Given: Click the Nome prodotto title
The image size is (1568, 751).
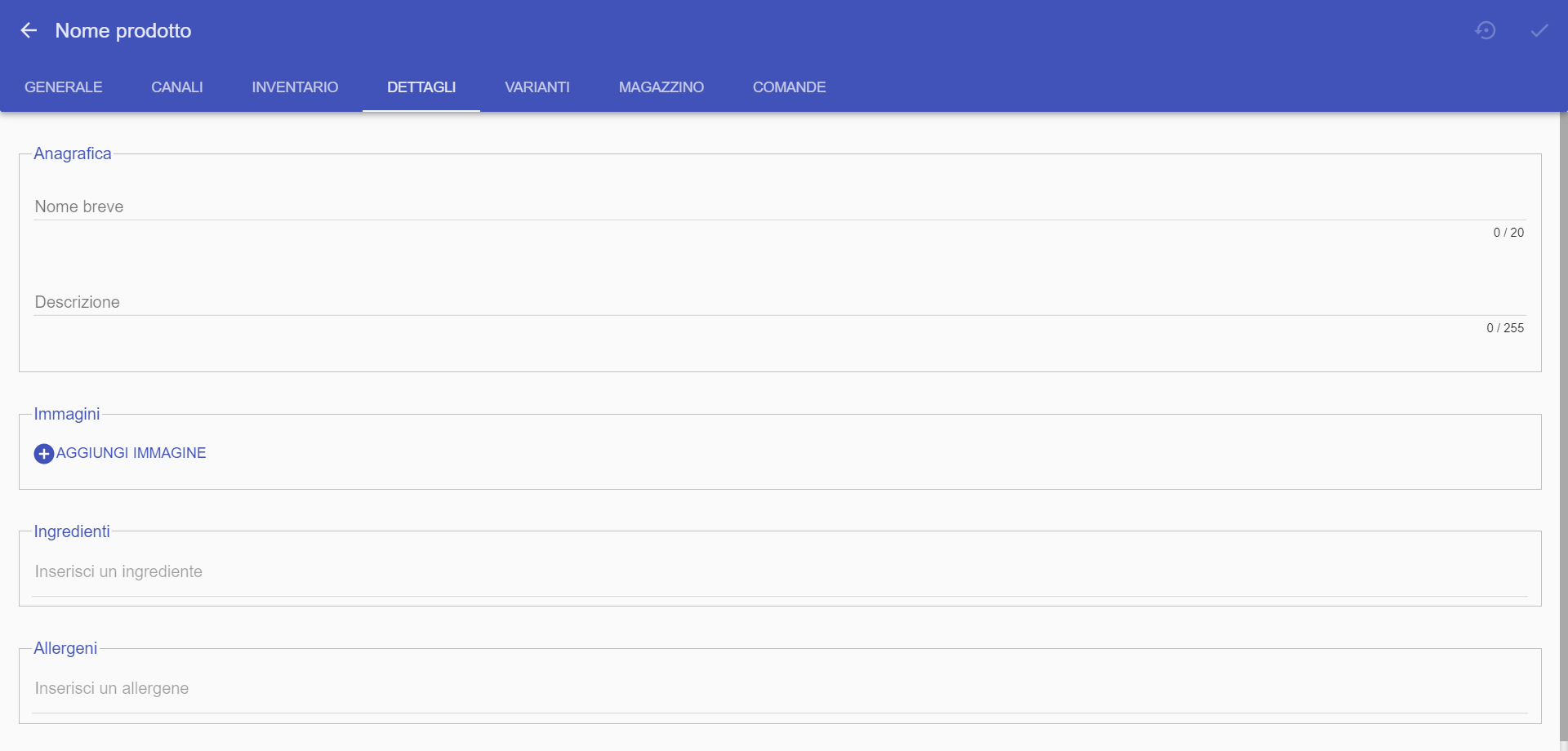Looking at the screenshot, I should click(123, 31).
